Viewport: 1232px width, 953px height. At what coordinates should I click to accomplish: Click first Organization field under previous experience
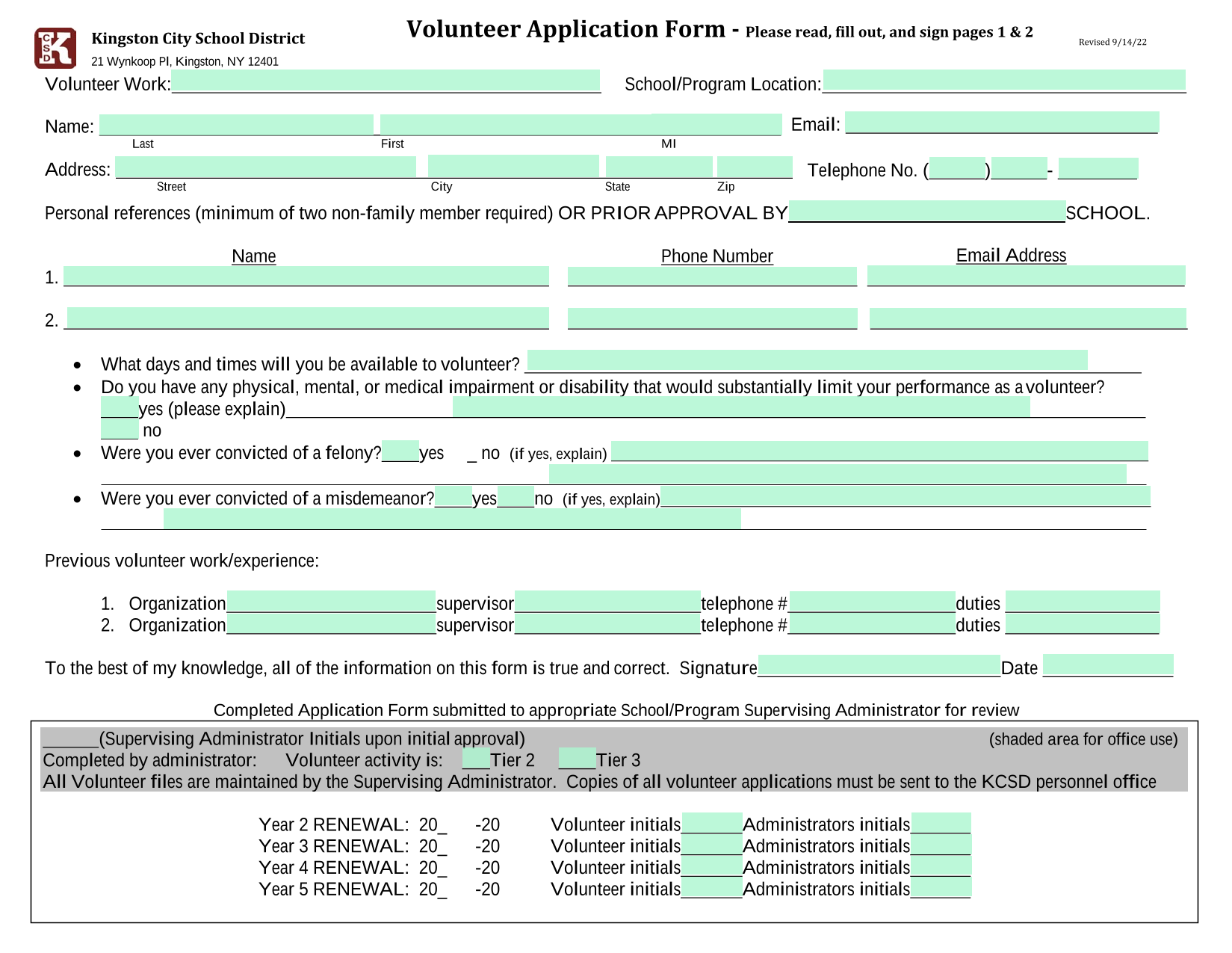coord(331,601)
